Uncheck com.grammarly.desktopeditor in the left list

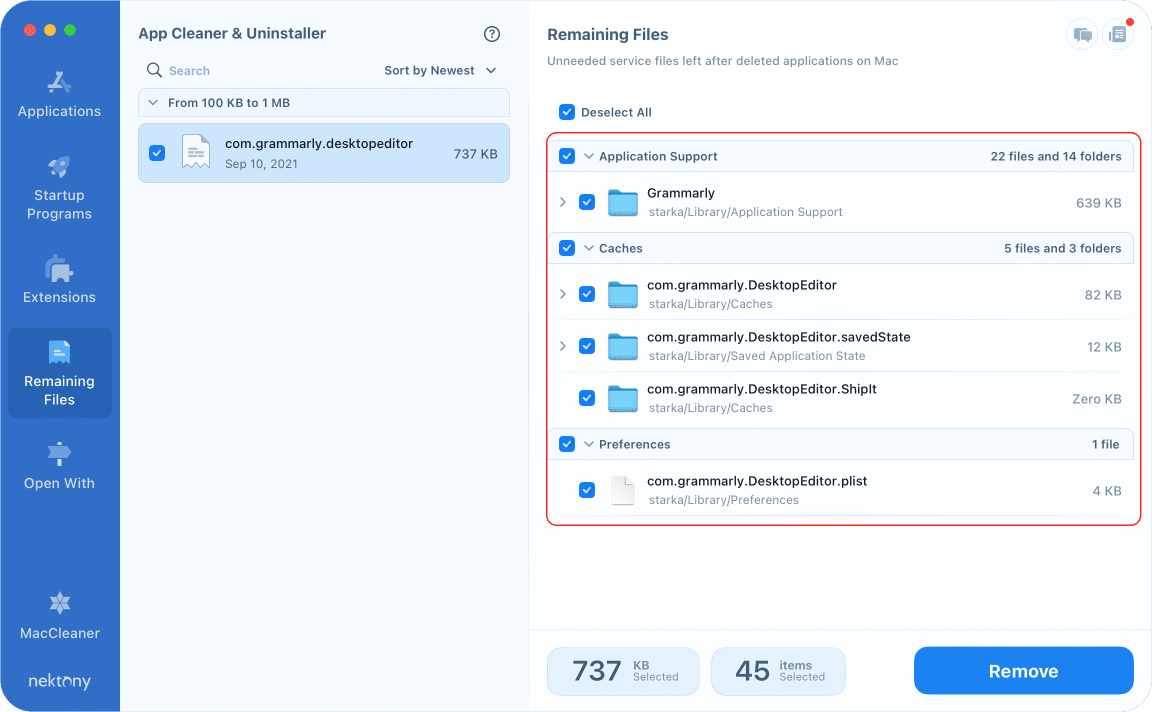pyautogui.click(x=157, y=153)
